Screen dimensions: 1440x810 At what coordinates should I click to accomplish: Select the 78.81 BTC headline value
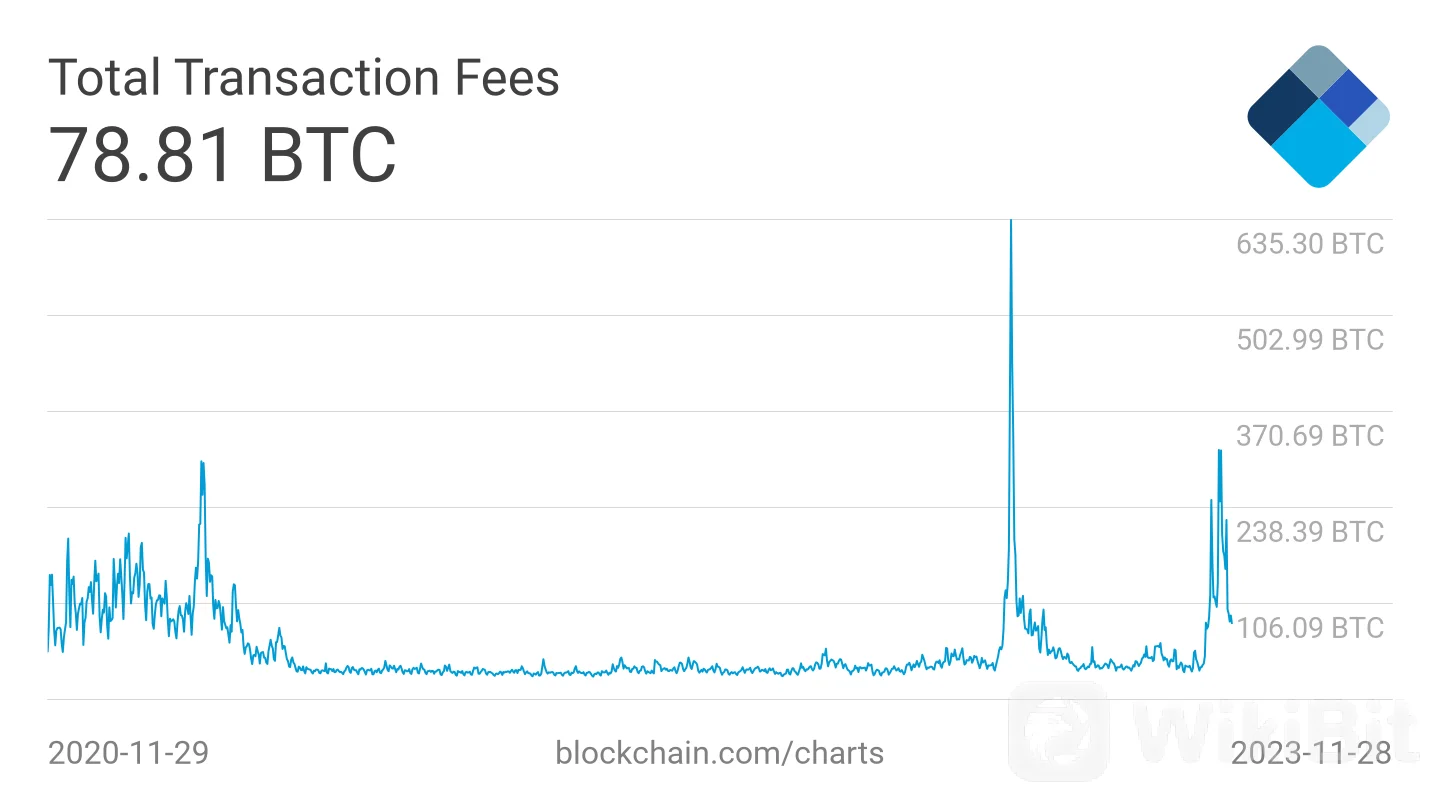coord(222,155)
